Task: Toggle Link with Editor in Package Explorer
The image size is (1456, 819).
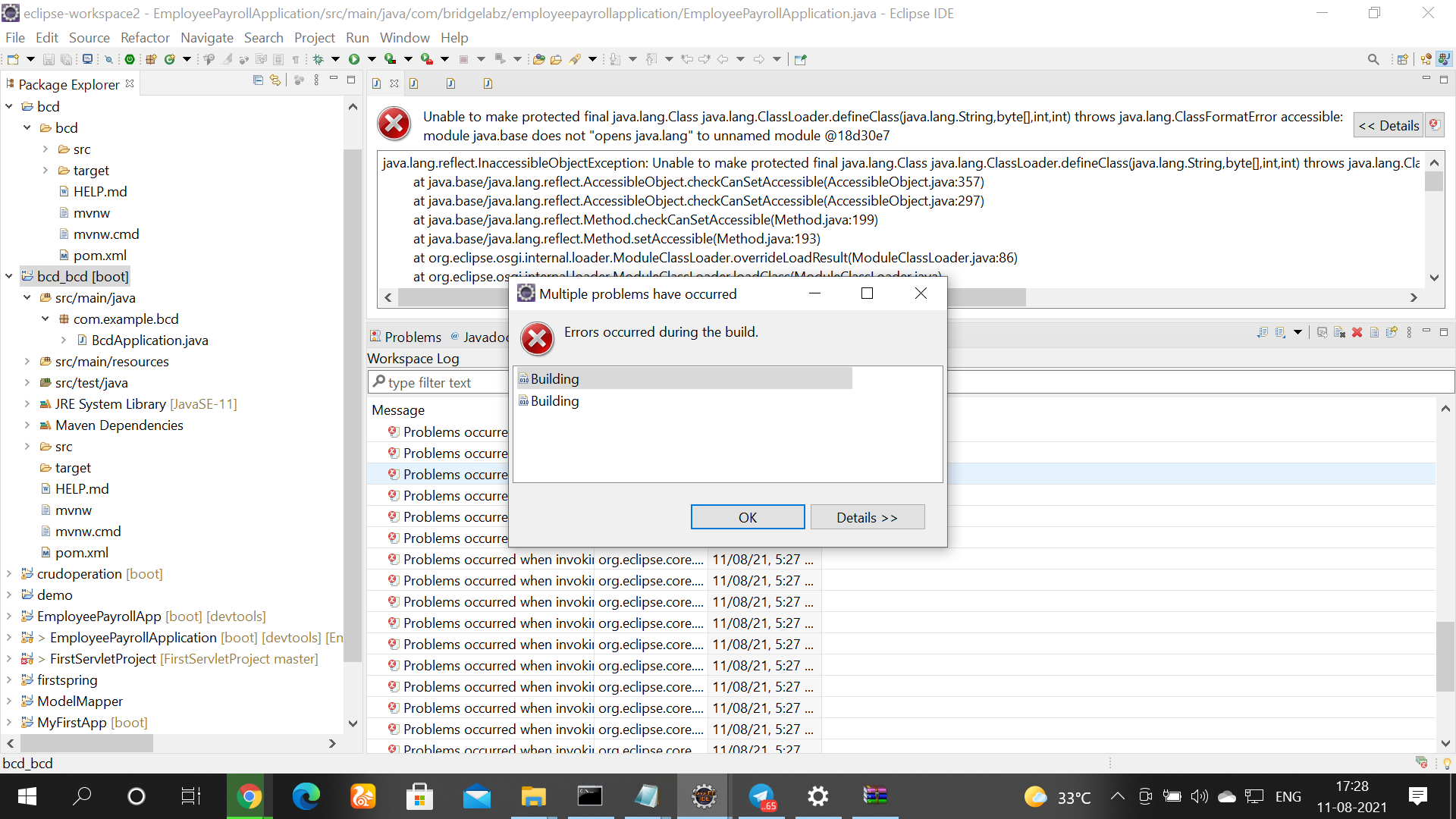Action: click(x=275, y=80)
